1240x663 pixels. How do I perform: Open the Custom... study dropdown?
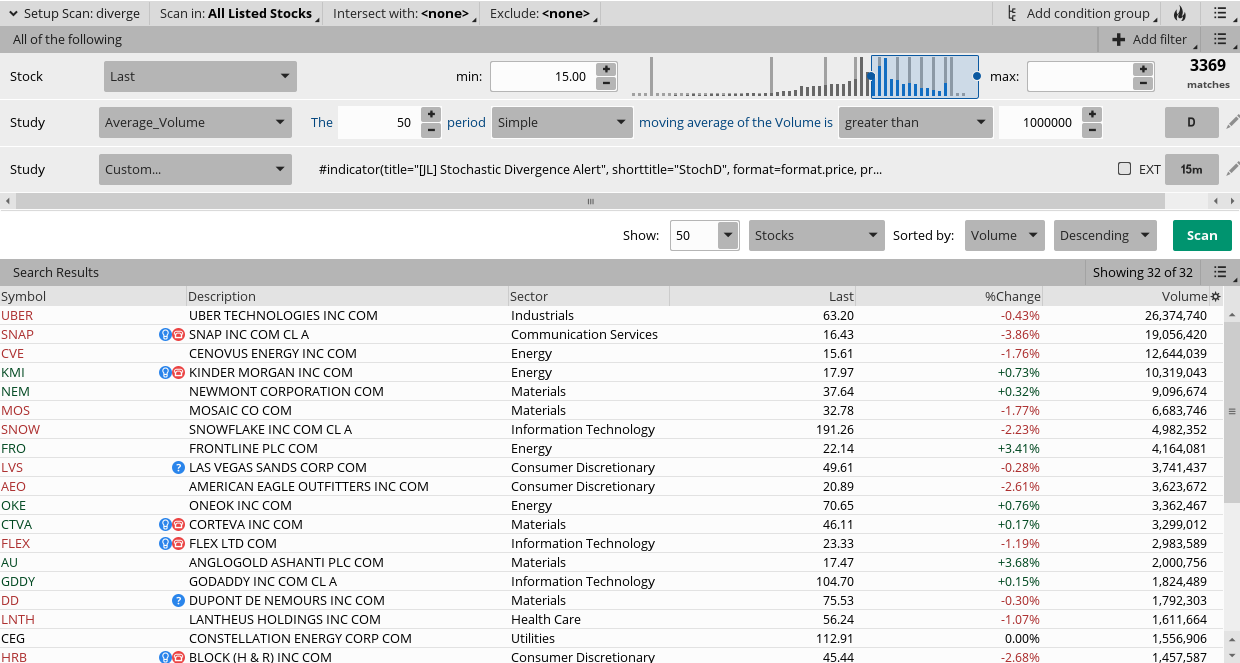(x=195, y=169)
